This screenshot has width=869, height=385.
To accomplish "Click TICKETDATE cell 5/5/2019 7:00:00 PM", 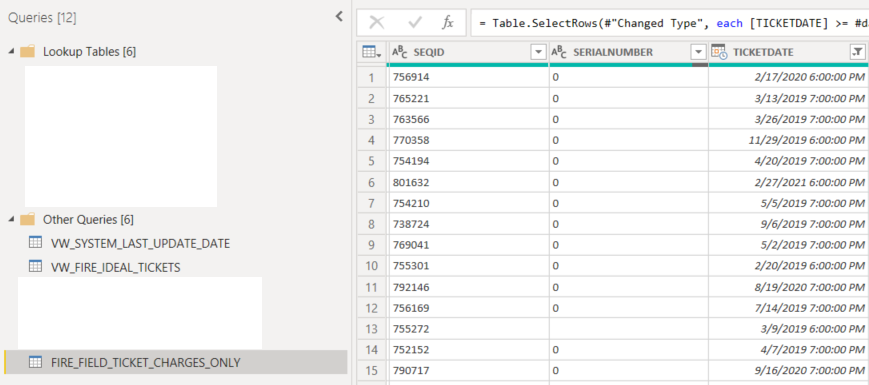I will pyautogui.click(x=789, y=203).
